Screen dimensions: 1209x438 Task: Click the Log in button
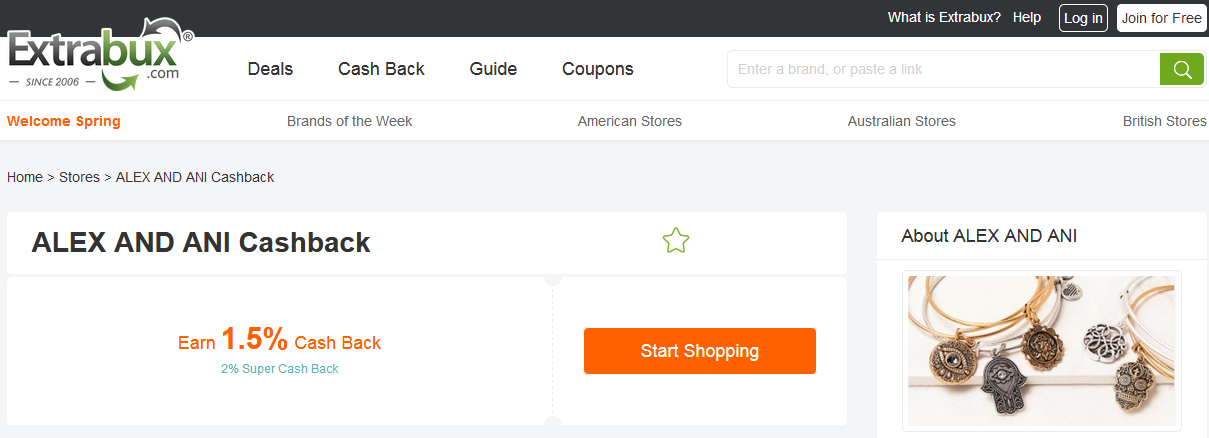[x=1083, y=18]
